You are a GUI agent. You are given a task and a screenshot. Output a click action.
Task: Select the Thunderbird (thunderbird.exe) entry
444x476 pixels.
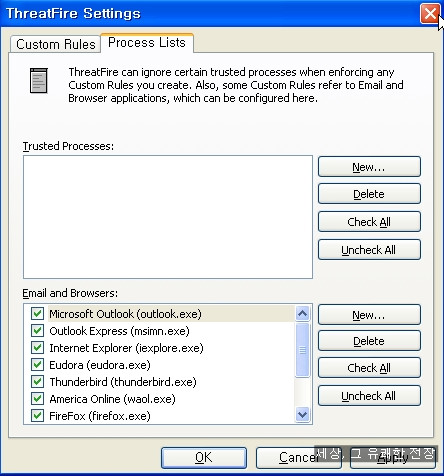click(x=123, y=382)
